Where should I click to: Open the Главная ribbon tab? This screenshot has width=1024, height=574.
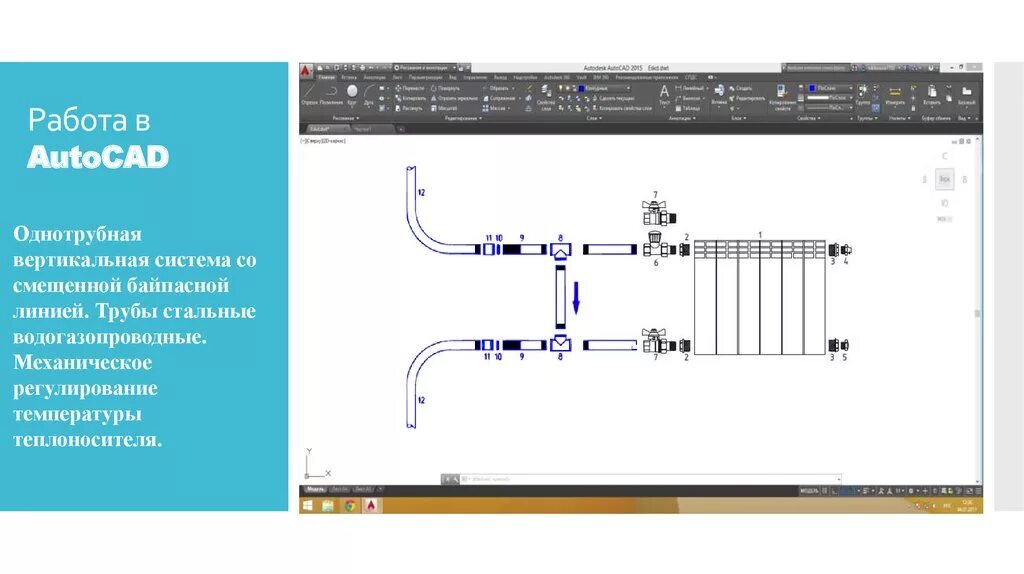327,78
